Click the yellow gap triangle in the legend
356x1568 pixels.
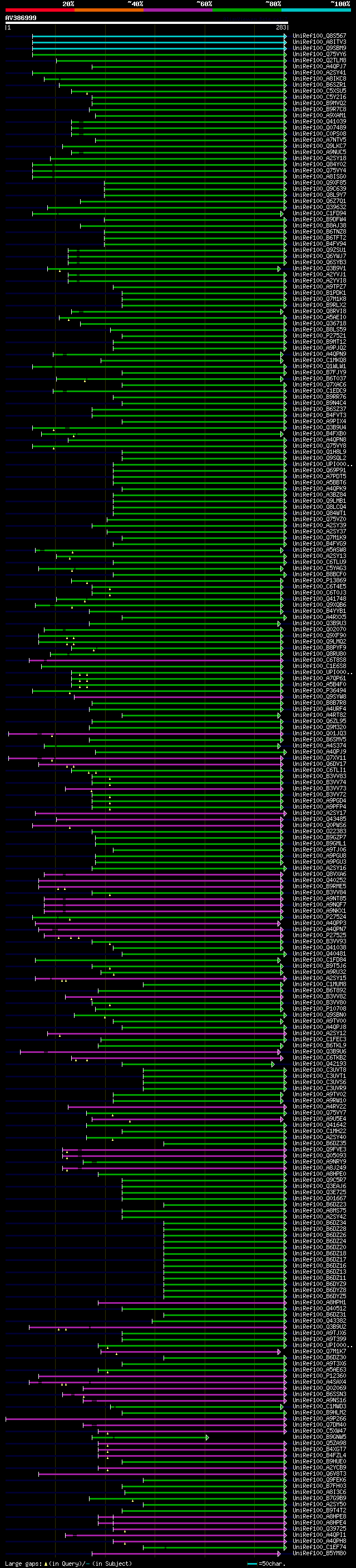tap(46, 1563)
